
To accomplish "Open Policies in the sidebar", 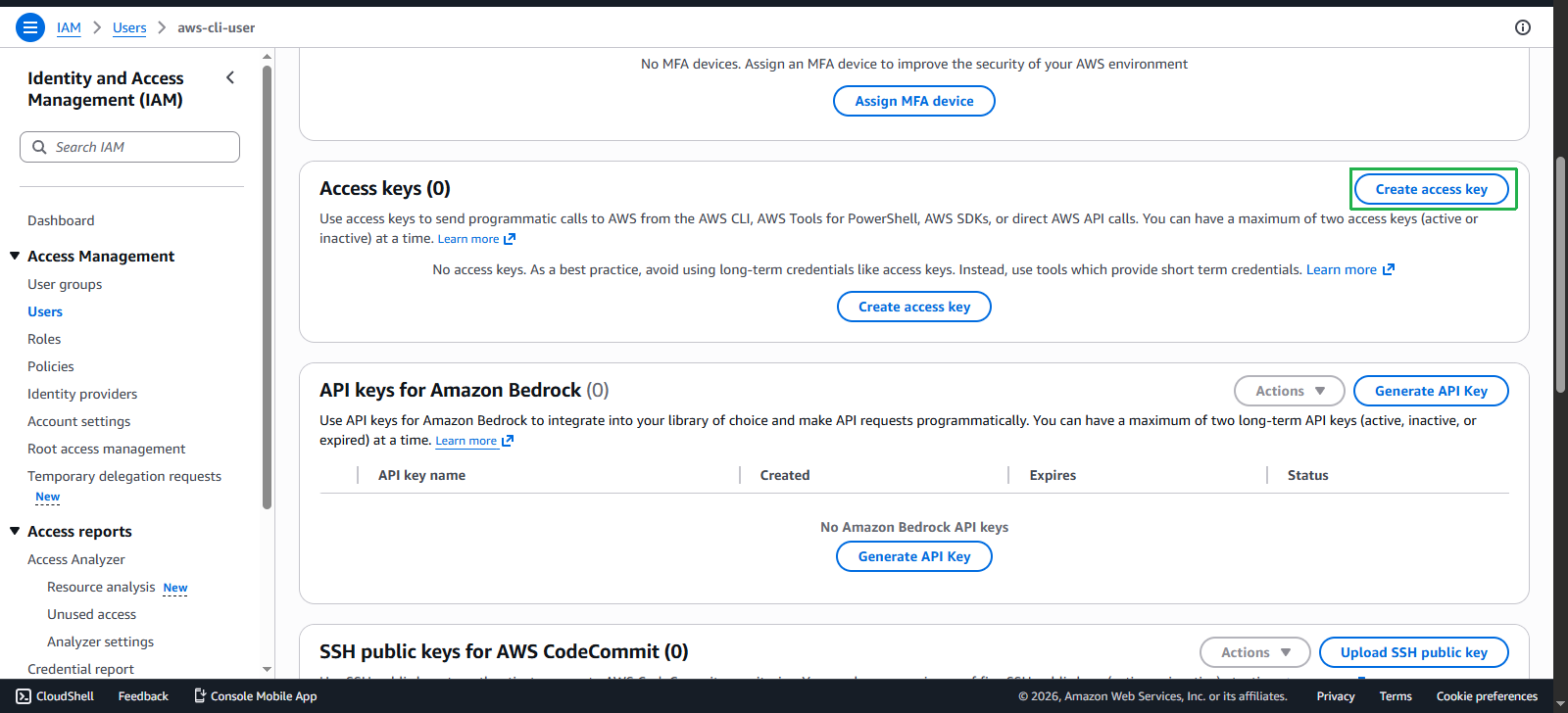I will [x=51, y=366].
